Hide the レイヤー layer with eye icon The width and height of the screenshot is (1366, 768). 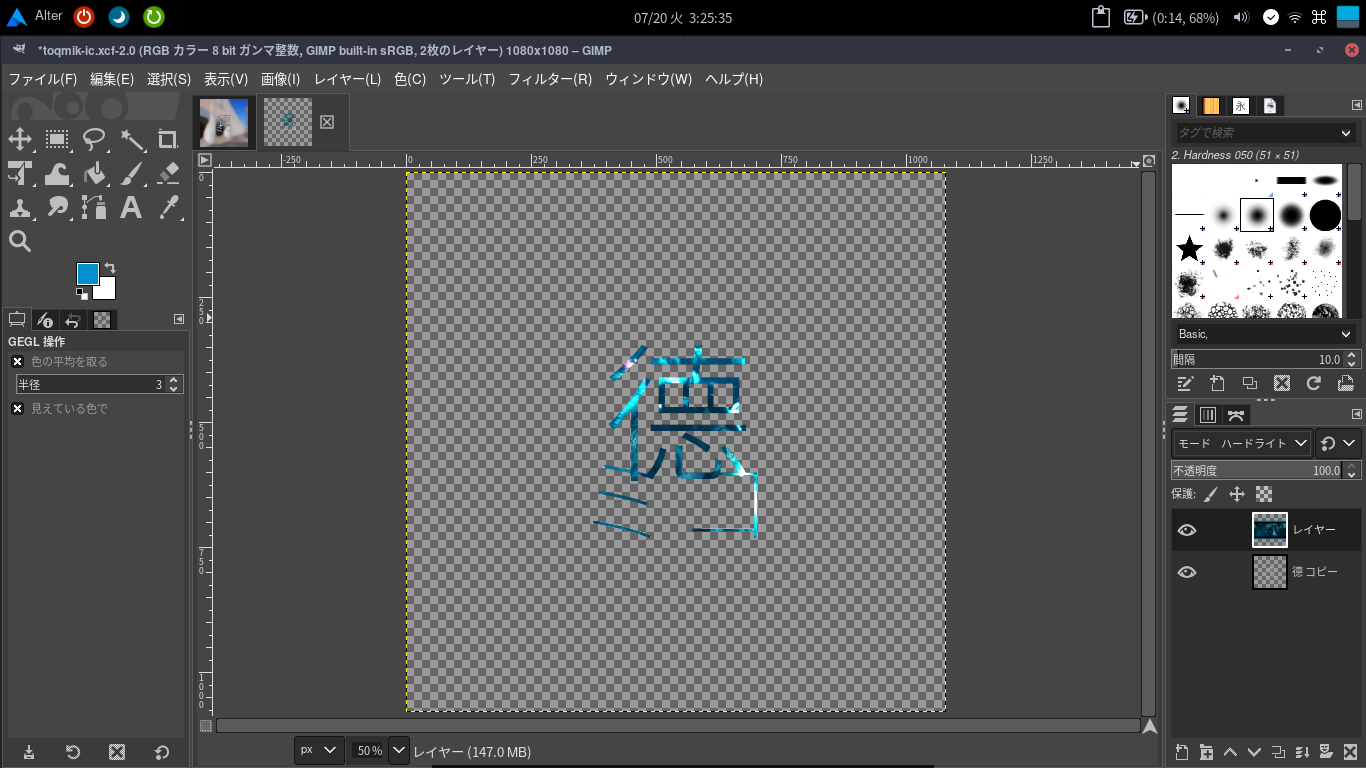(1187, 530)
